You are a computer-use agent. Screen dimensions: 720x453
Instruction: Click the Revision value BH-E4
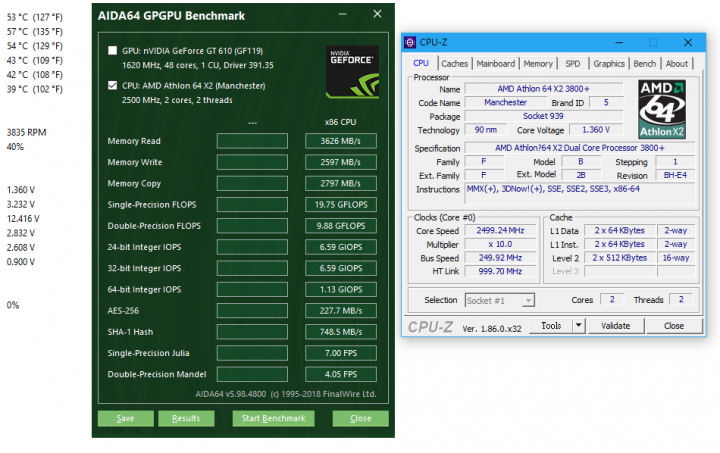click(x=675, y=175)
